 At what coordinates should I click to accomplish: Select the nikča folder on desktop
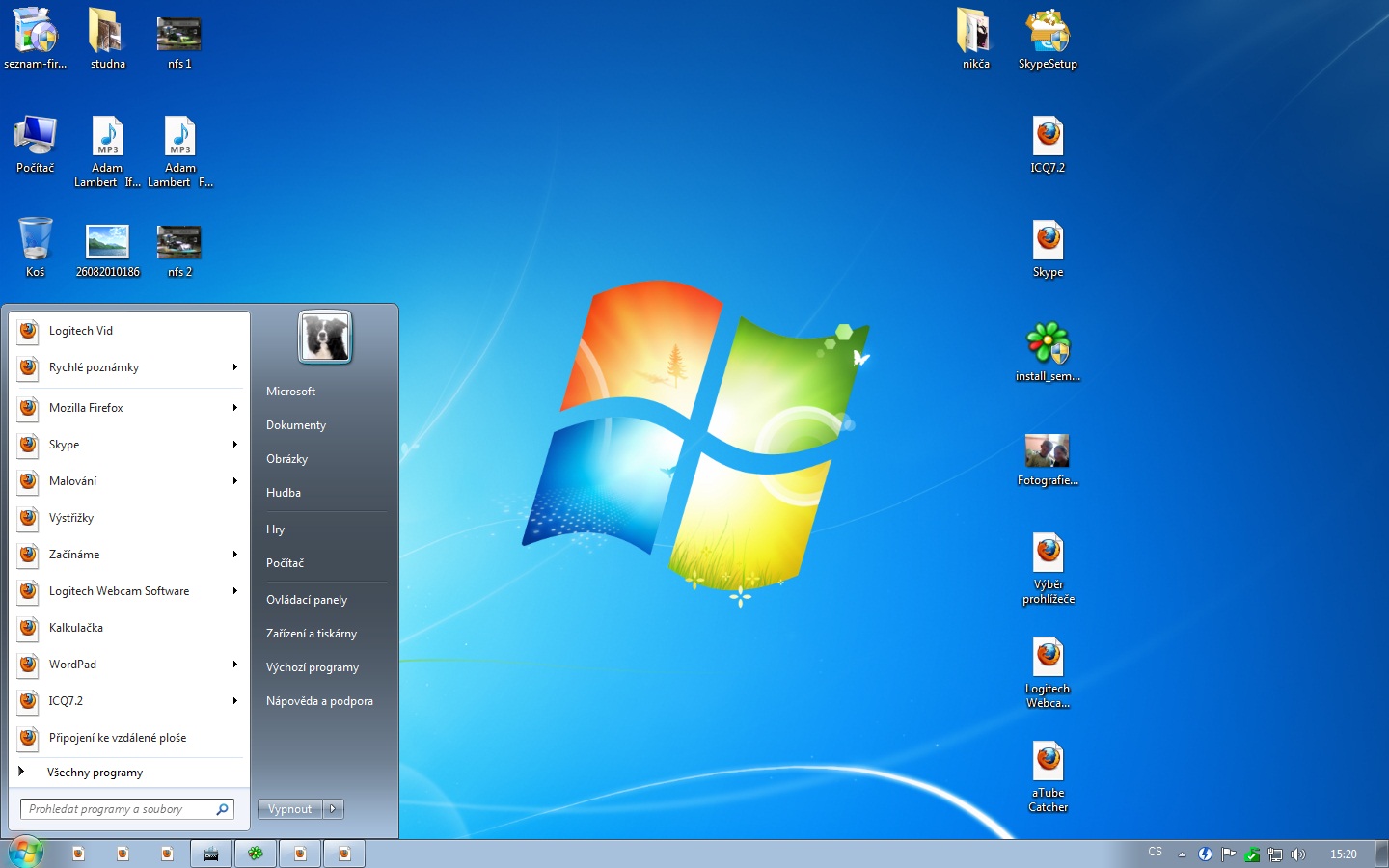(975, 40)
